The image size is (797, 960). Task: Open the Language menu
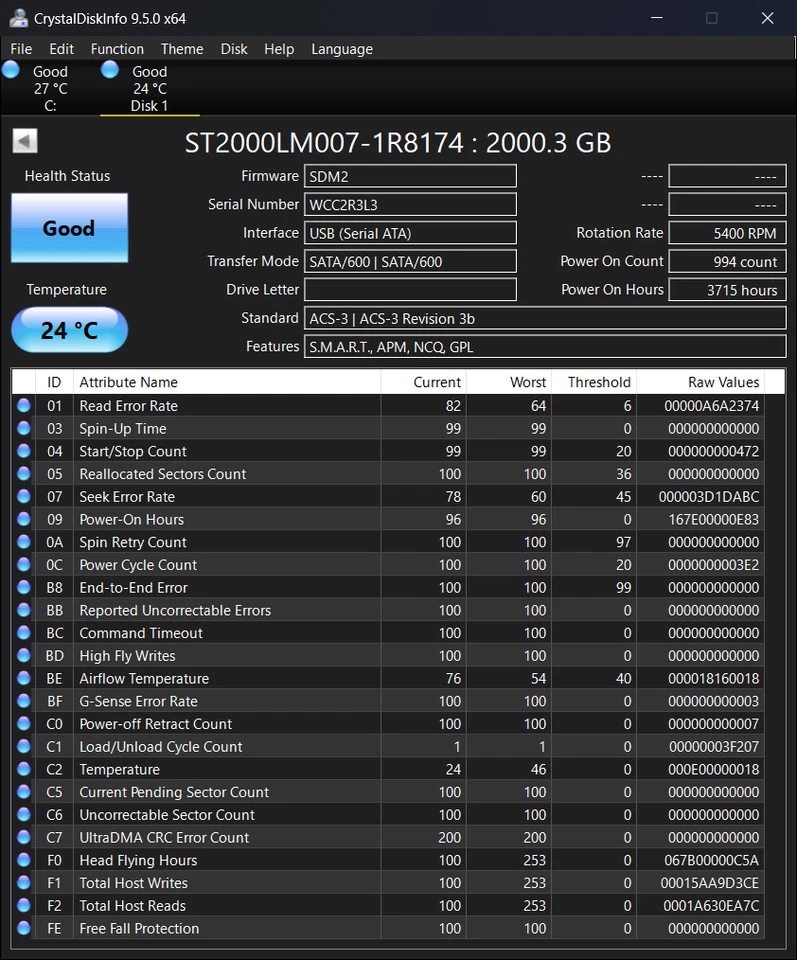342,49
